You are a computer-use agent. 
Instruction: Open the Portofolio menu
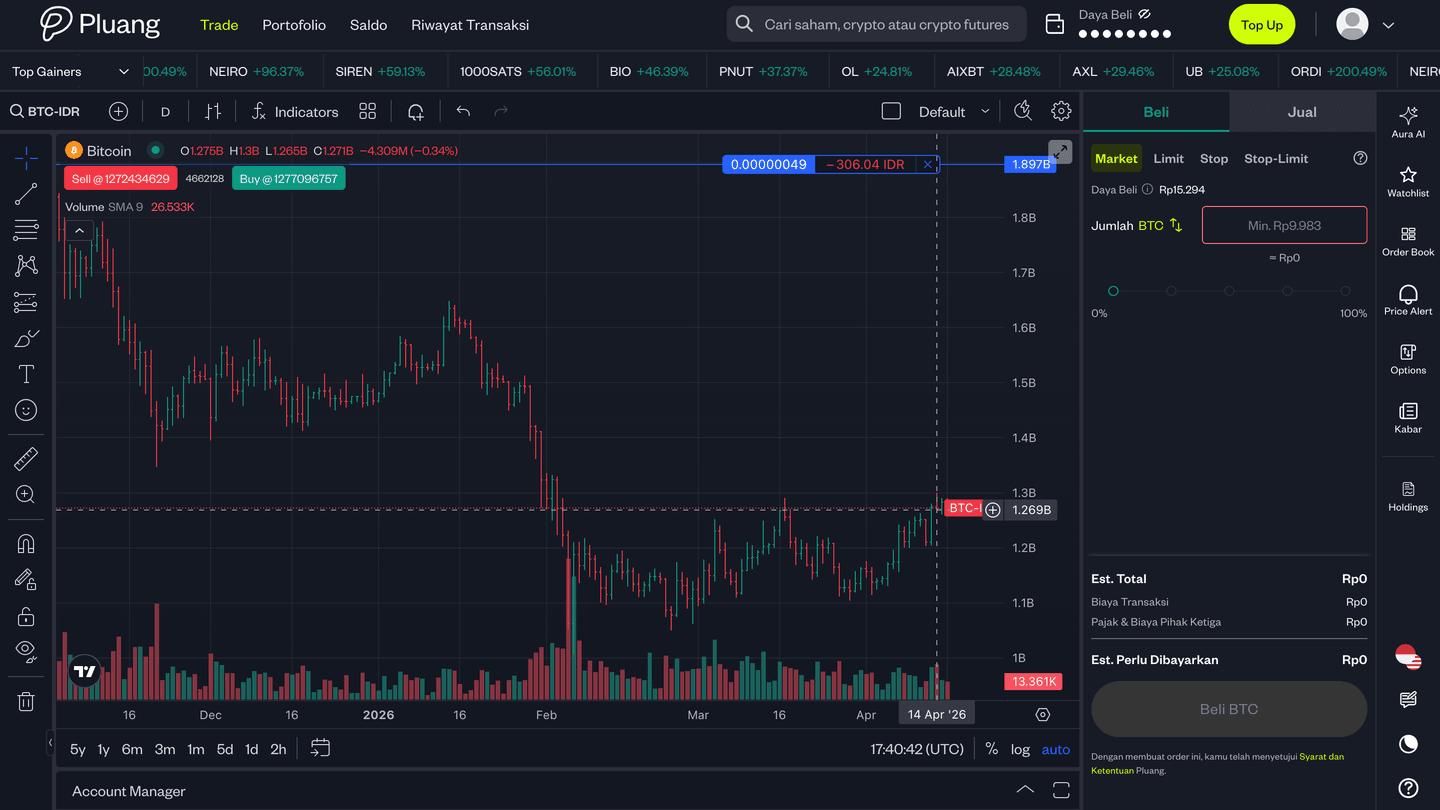pyautogui.click(x=294, y=25)
